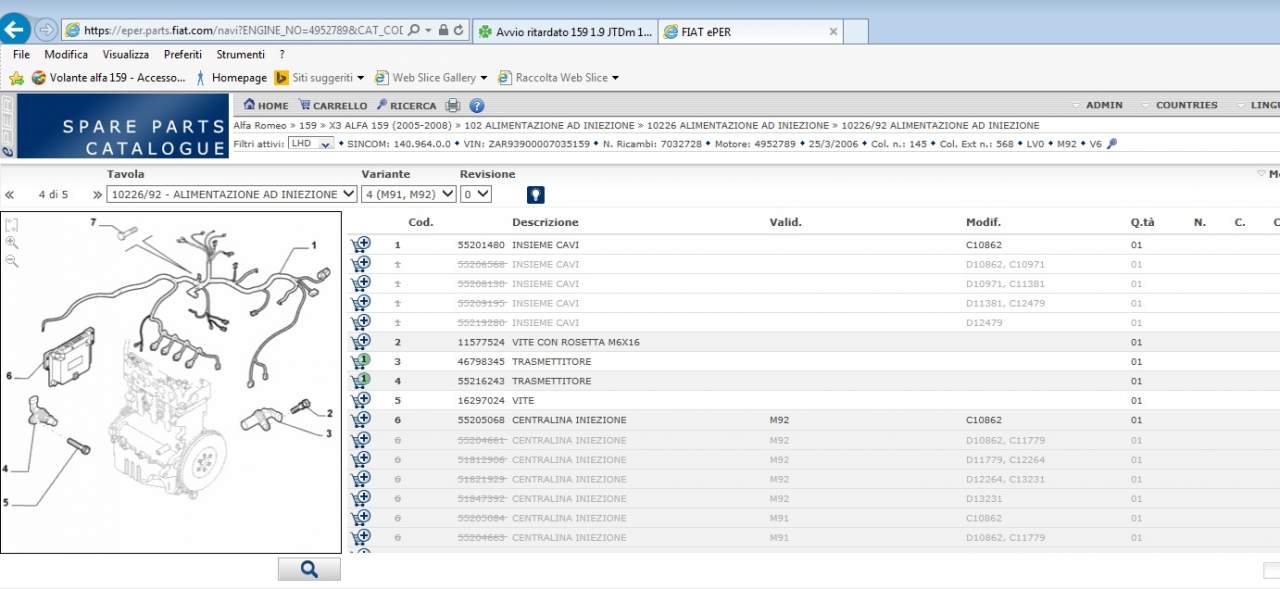Click the Modif. column header
Screen dimensions: 1280x589
(983, 222)
